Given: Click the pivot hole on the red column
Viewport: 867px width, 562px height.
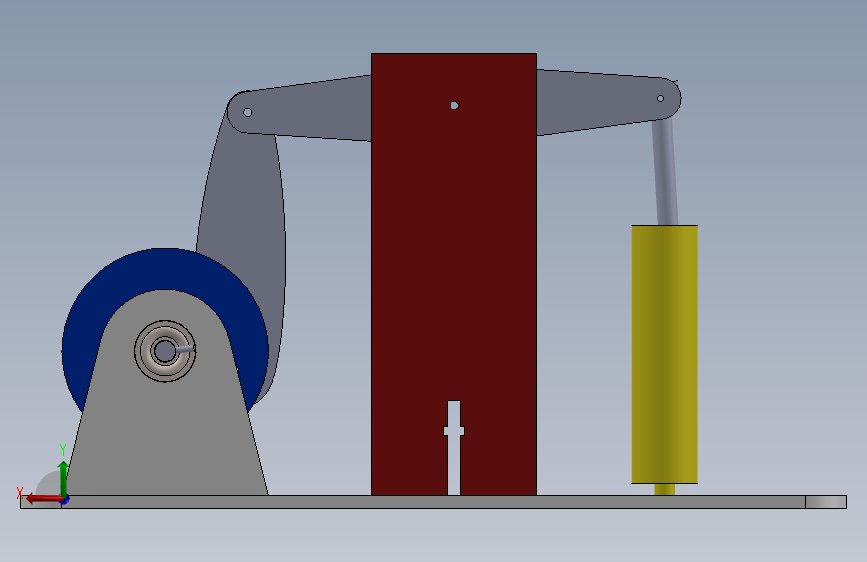Looking at the screenshot, I should click(454, 106).
